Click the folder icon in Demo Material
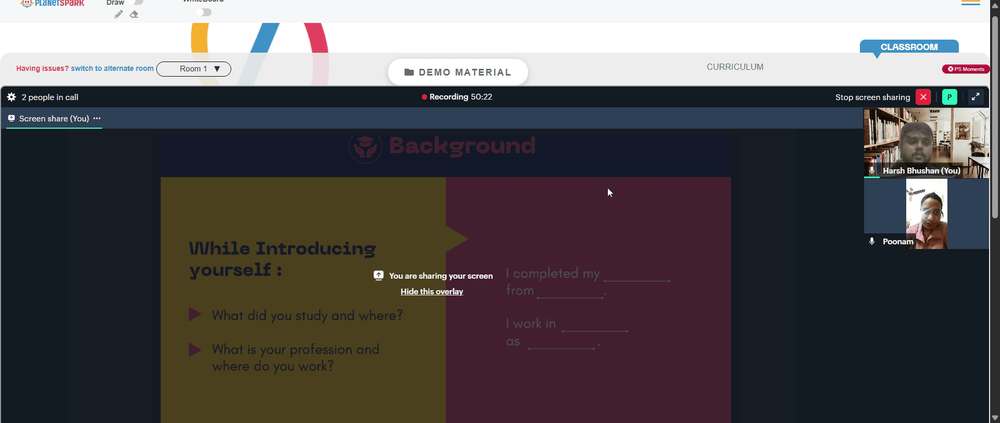Viewport: 1000px width, 423px height. [x=409, y=73]
